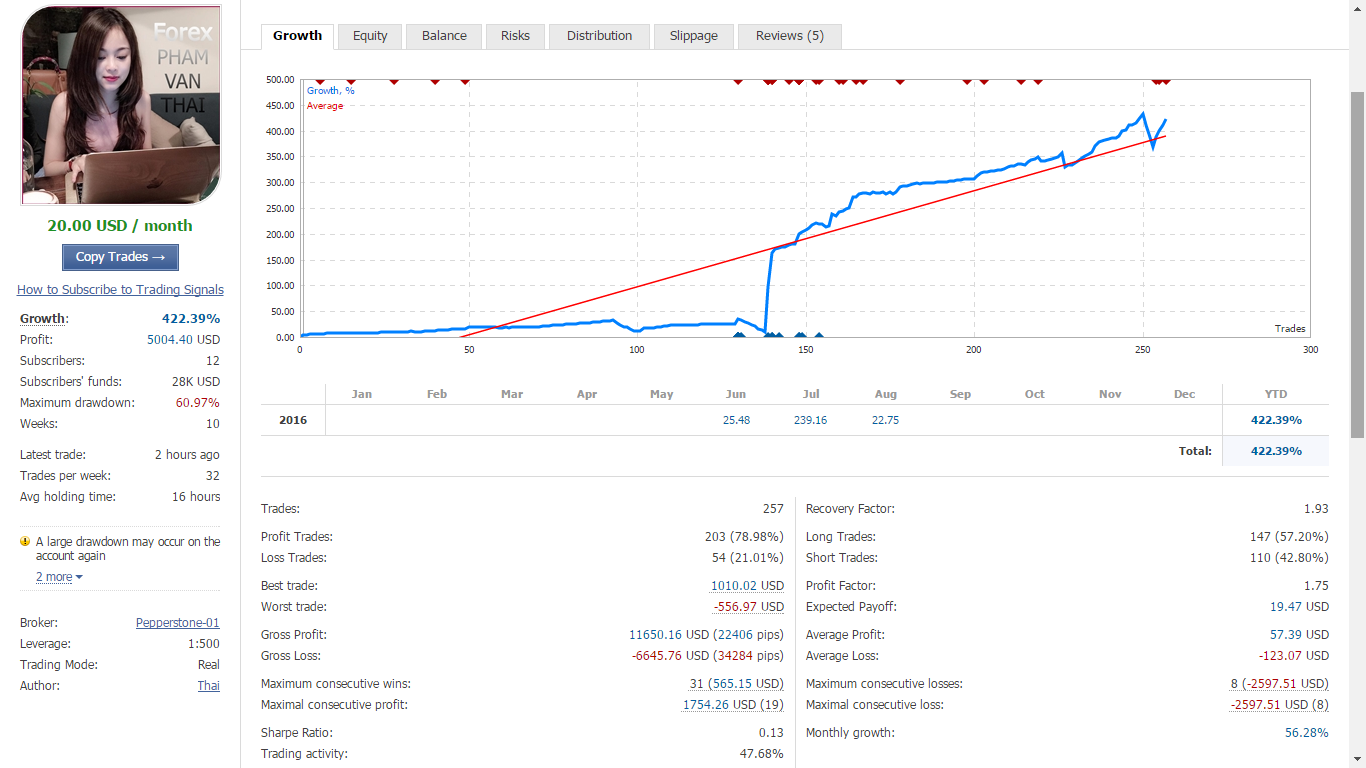Open How to Subscribe to Trading Signals link
Screen dimensions: 1366x768
pos(120,290)
